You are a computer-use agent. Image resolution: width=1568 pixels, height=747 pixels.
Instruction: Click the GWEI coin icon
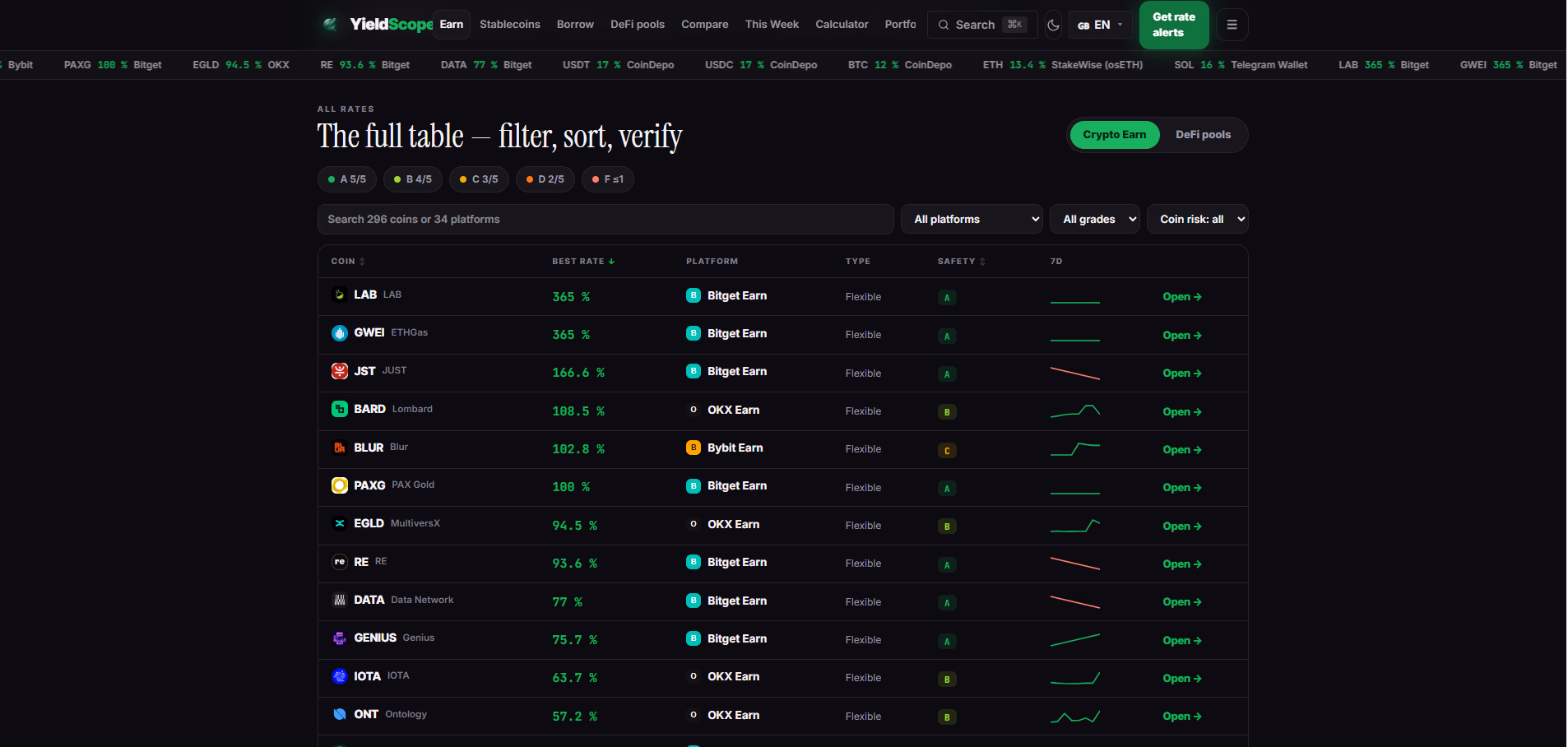coord(339,333)
